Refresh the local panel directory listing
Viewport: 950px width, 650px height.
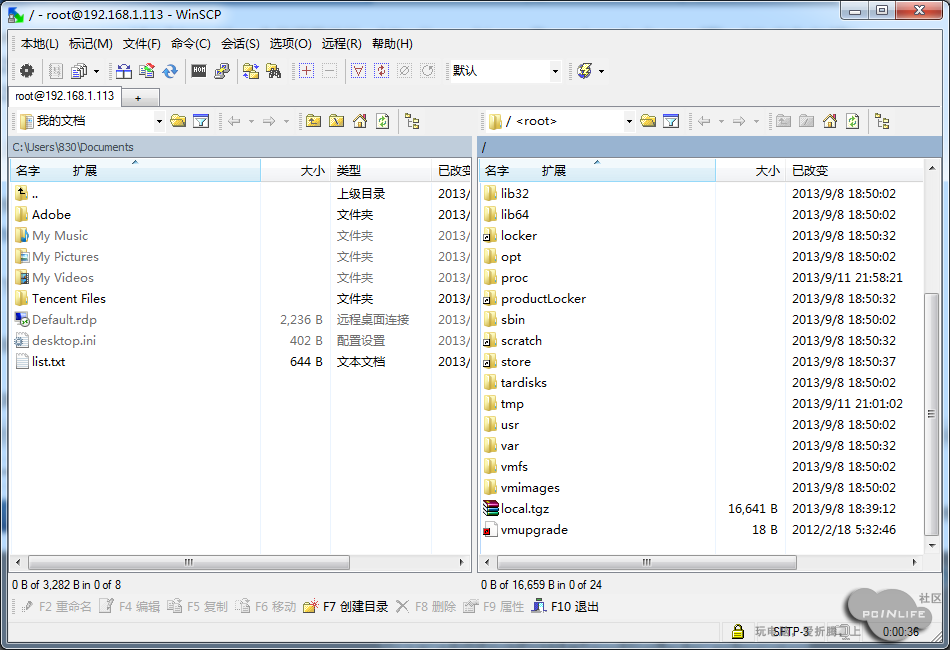[x=383, y=121]
